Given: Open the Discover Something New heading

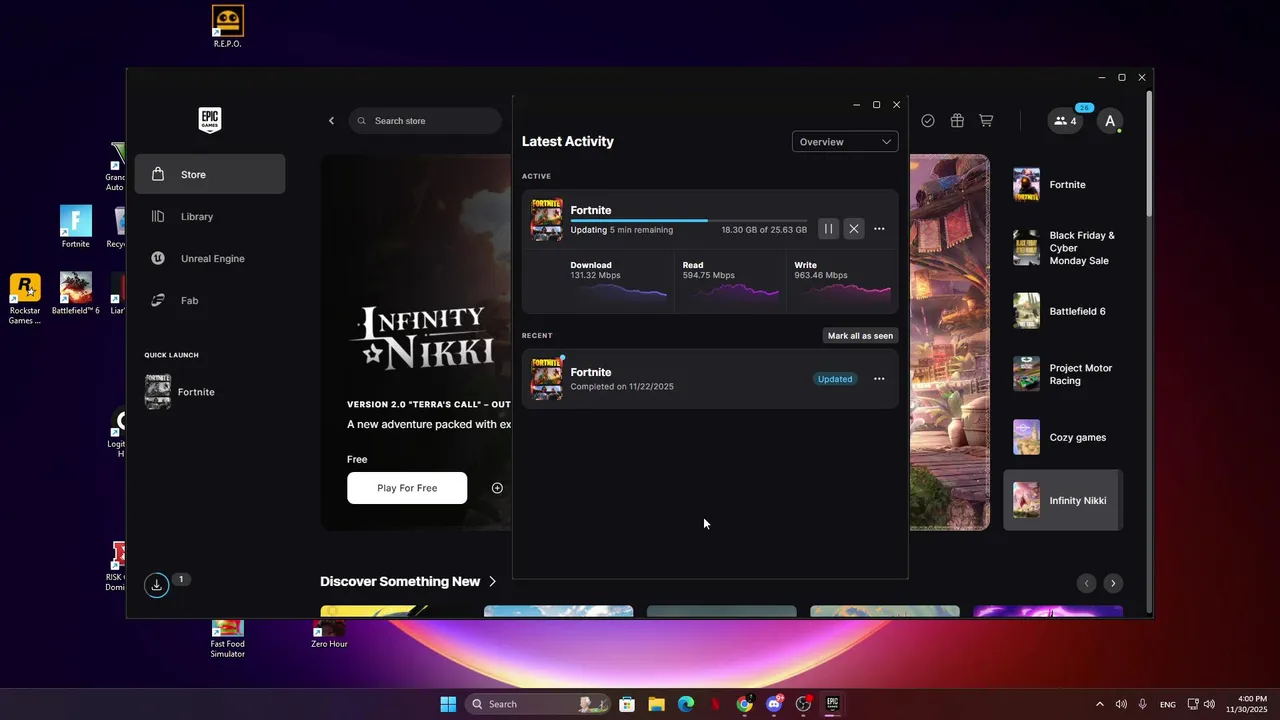Looking at the screenshot, I should [400, 582].
